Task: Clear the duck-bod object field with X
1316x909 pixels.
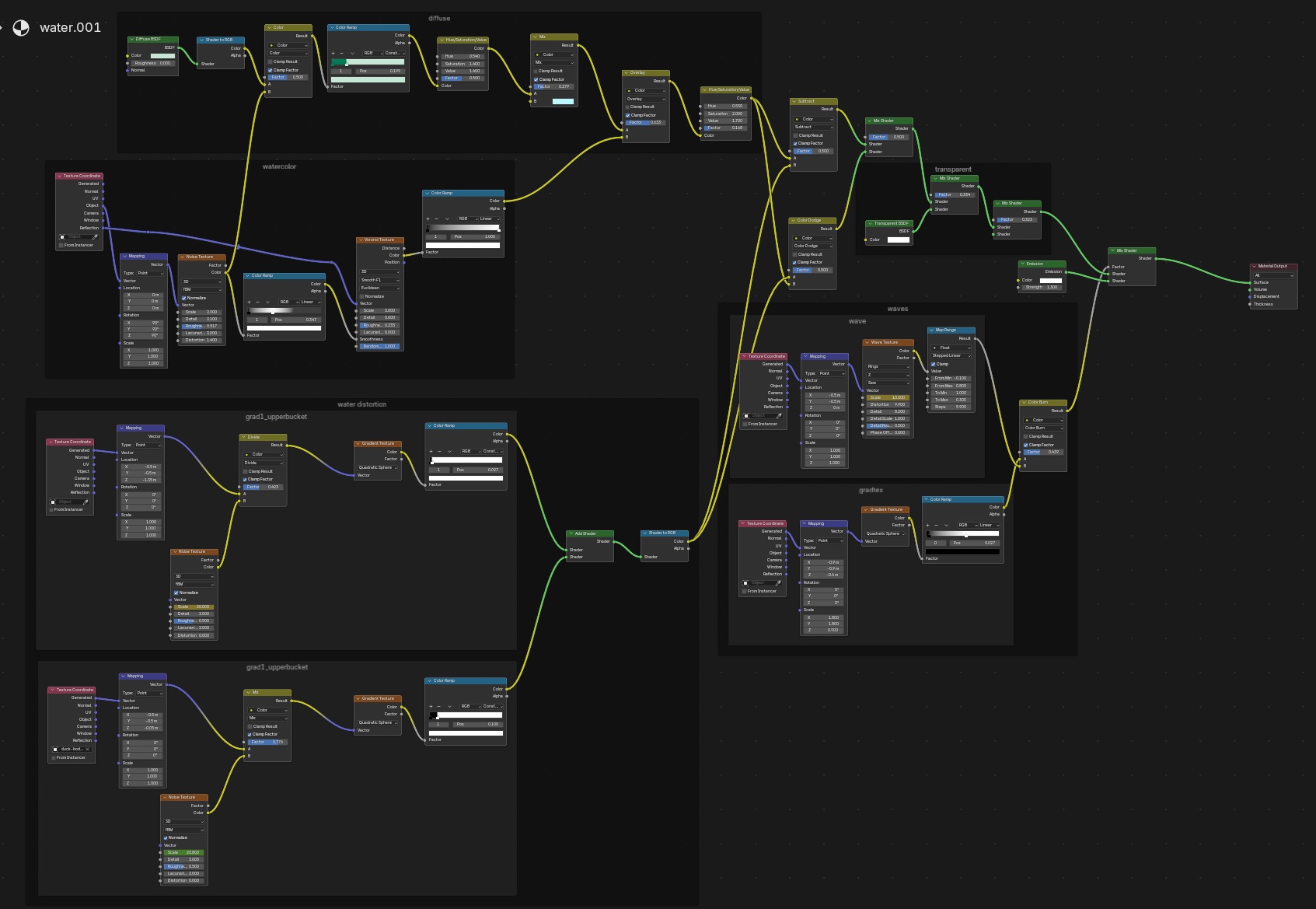Action: 87,749
